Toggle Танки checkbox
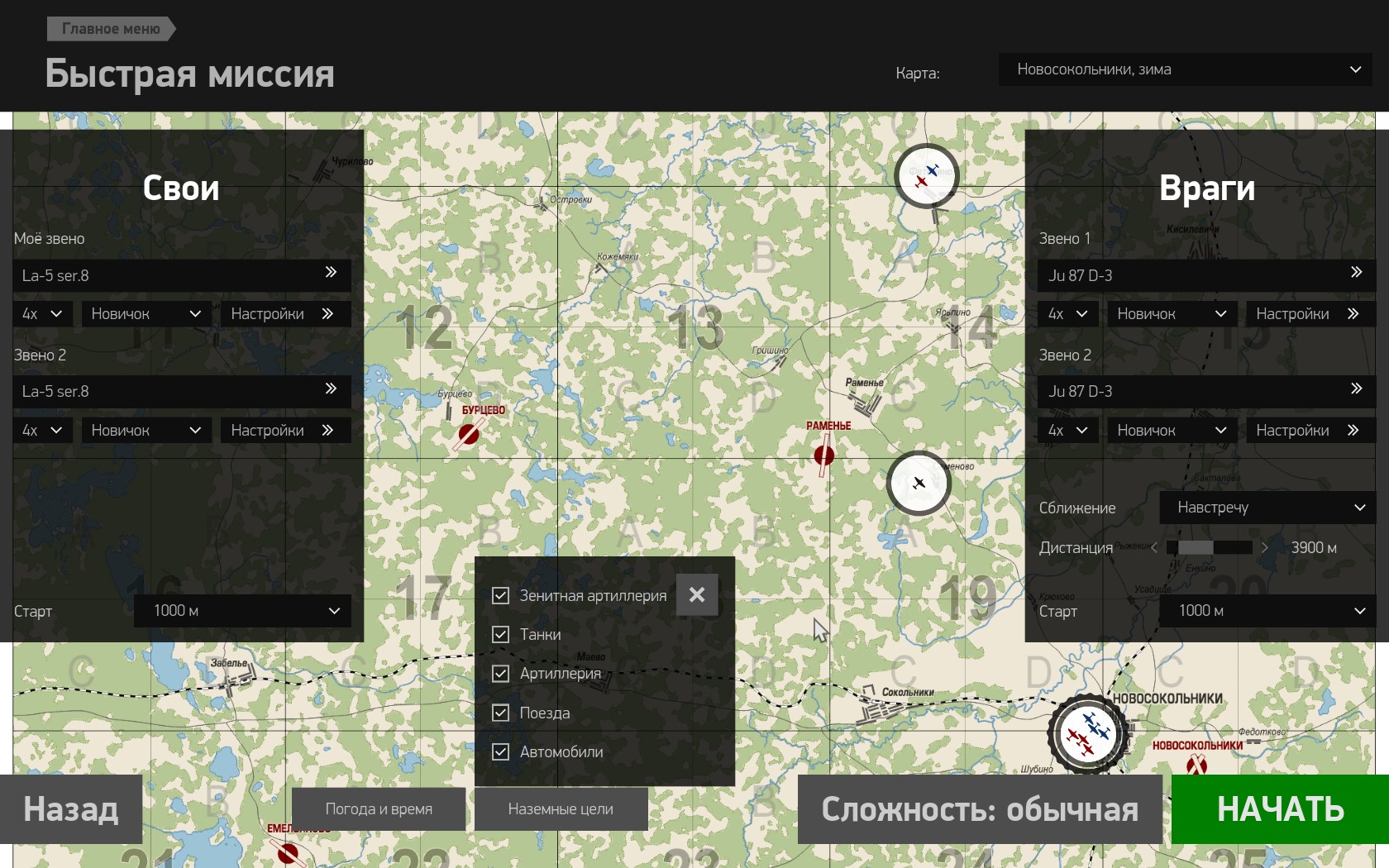Viewport: 1389px width, 868px height. coord(500,634)
